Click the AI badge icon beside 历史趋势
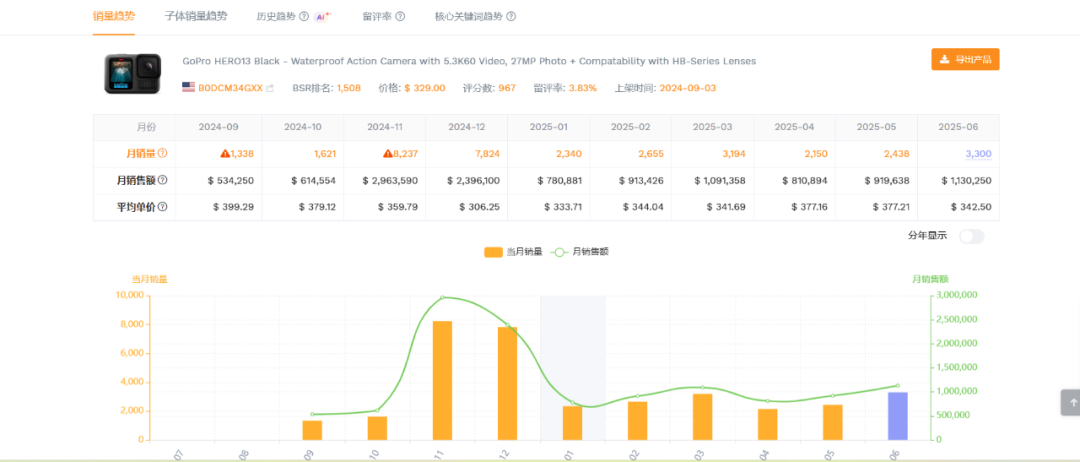1080x462 pixels. click(x=322, y=16)
